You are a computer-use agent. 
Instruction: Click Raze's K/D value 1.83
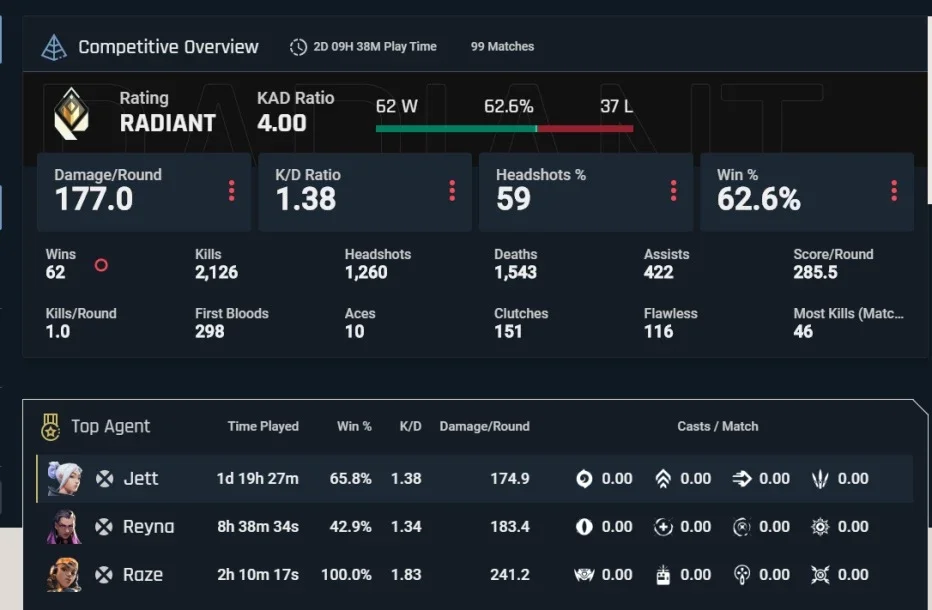(406, 575)
